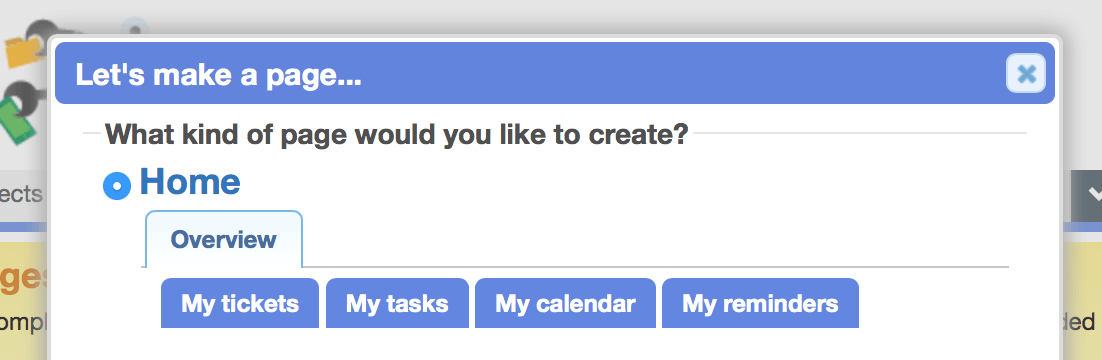1102x360 pixels.
Task: Open the partially hidden Projects tab
Action: pos(22,195)
